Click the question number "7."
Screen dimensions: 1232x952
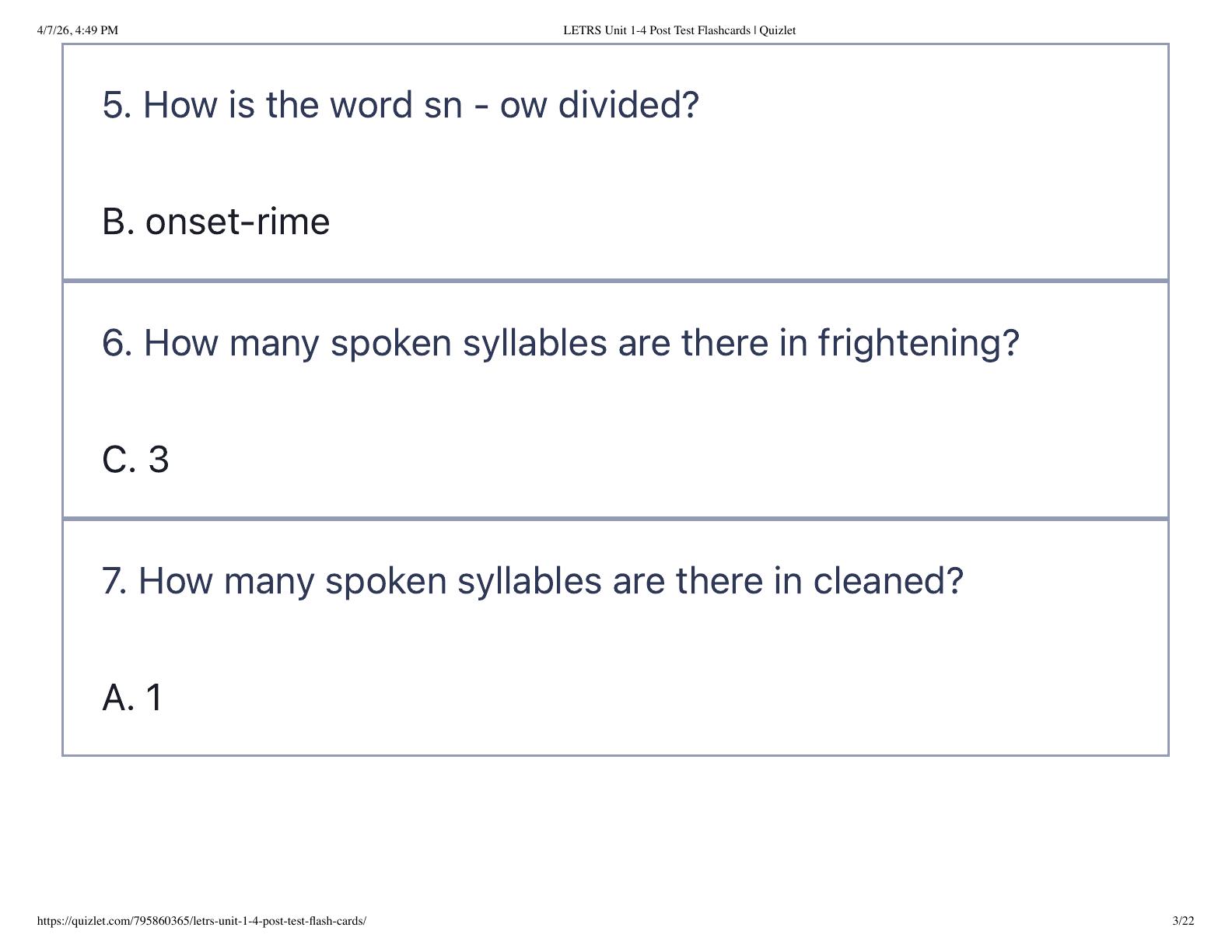point(115,580)
